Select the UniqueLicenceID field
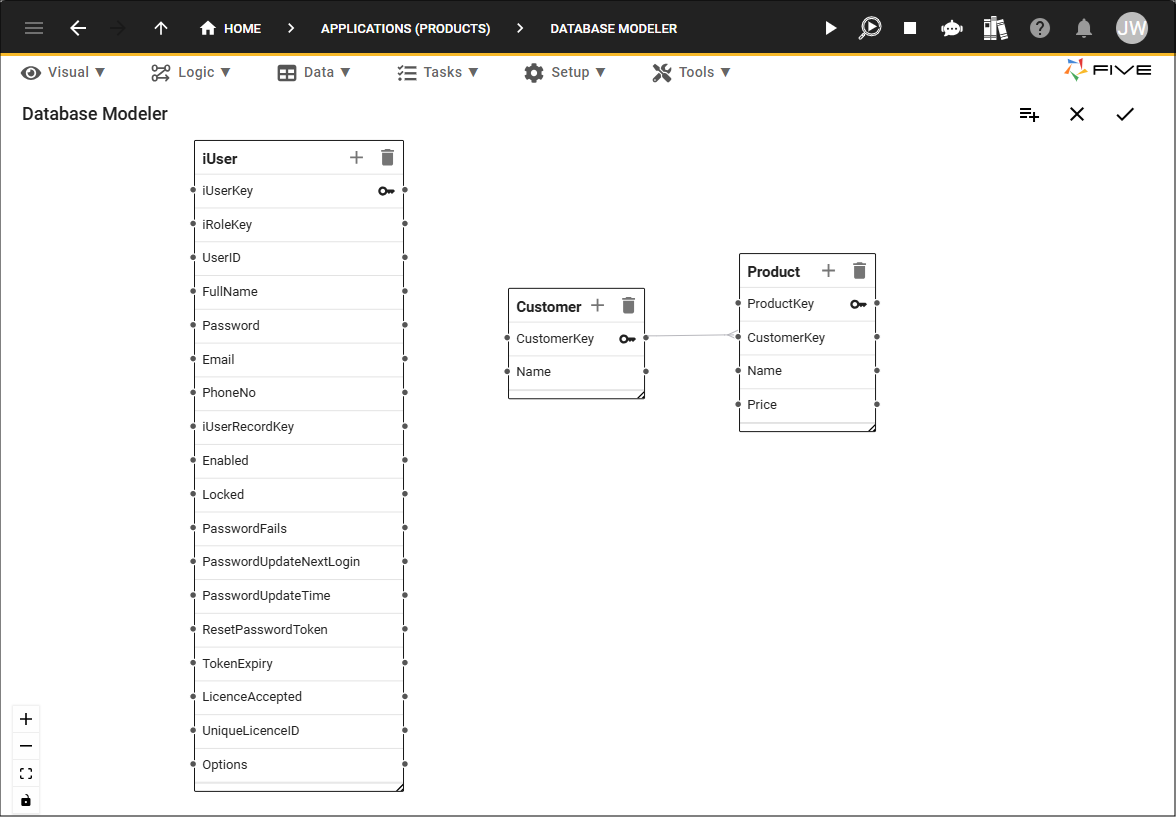The width and height of the screenshot is (1176, 817). pyautogui.click(x=299, y=731)
